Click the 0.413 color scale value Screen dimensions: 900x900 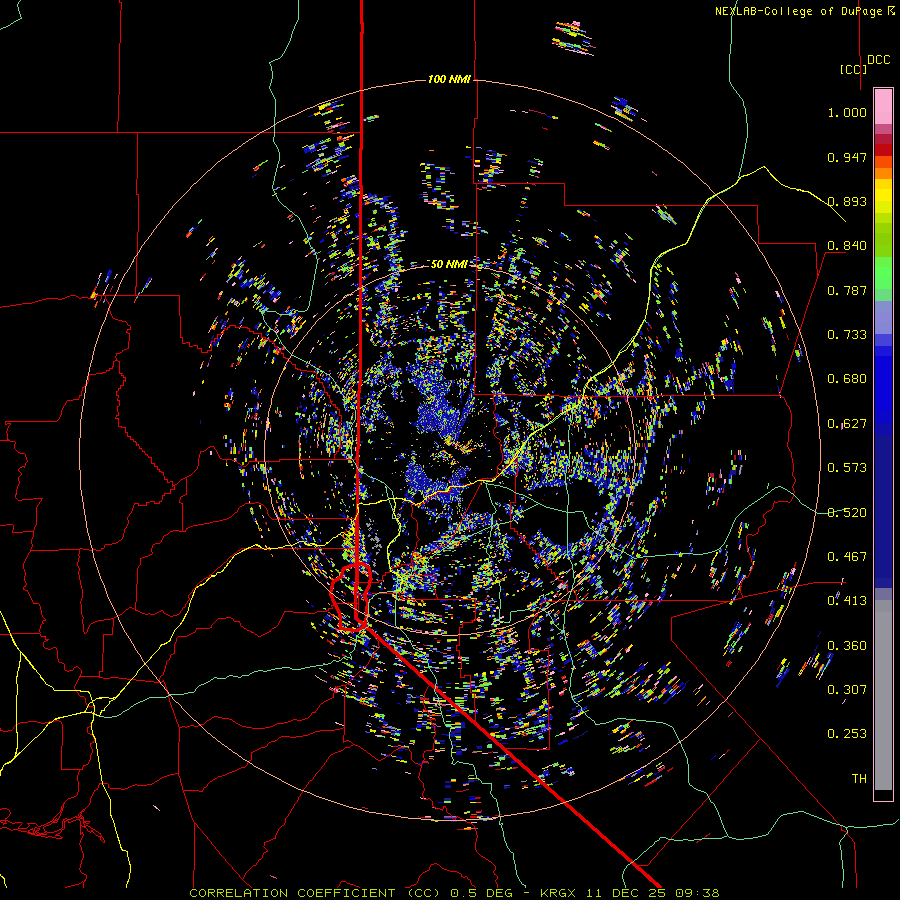click(847, 601)
